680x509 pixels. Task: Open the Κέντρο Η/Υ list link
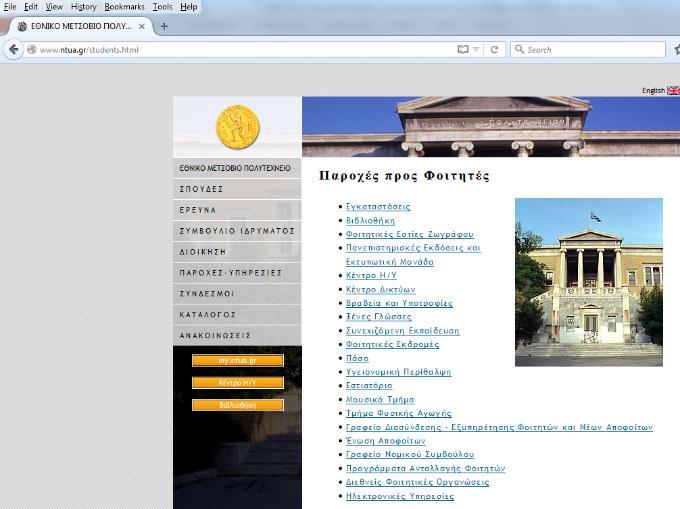(371, 275)
